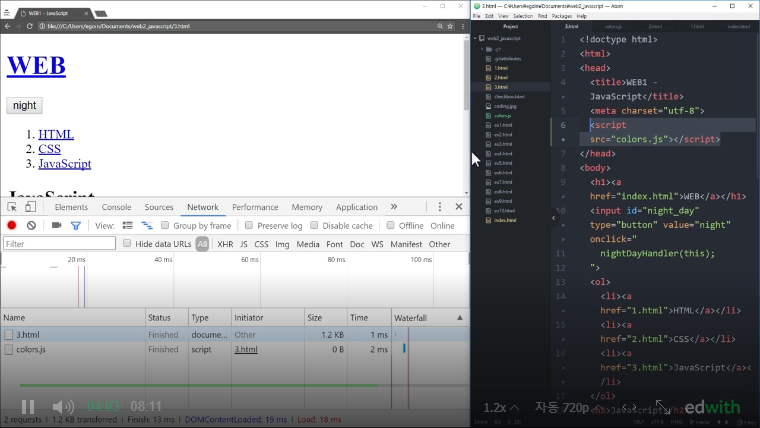Click the night button on the web page
This screenshot has height=428, width=760.
tap(24, 105)
